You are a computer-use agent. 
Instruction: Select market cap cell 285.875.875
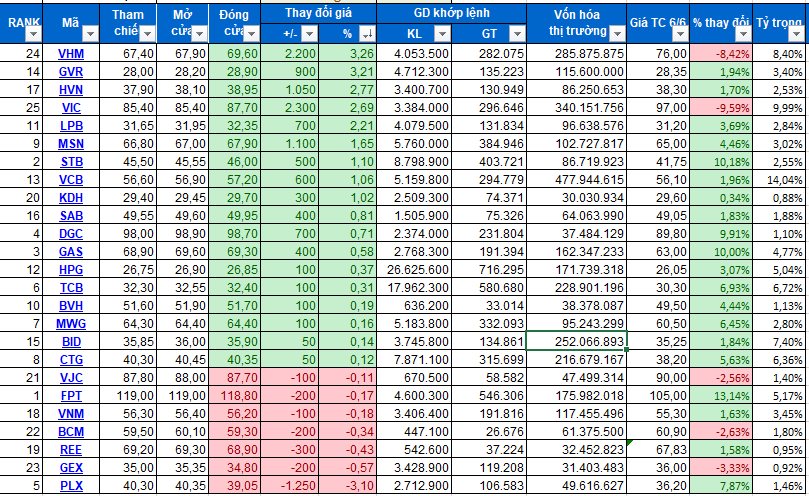pyautogui.click(x=576, y=54)
